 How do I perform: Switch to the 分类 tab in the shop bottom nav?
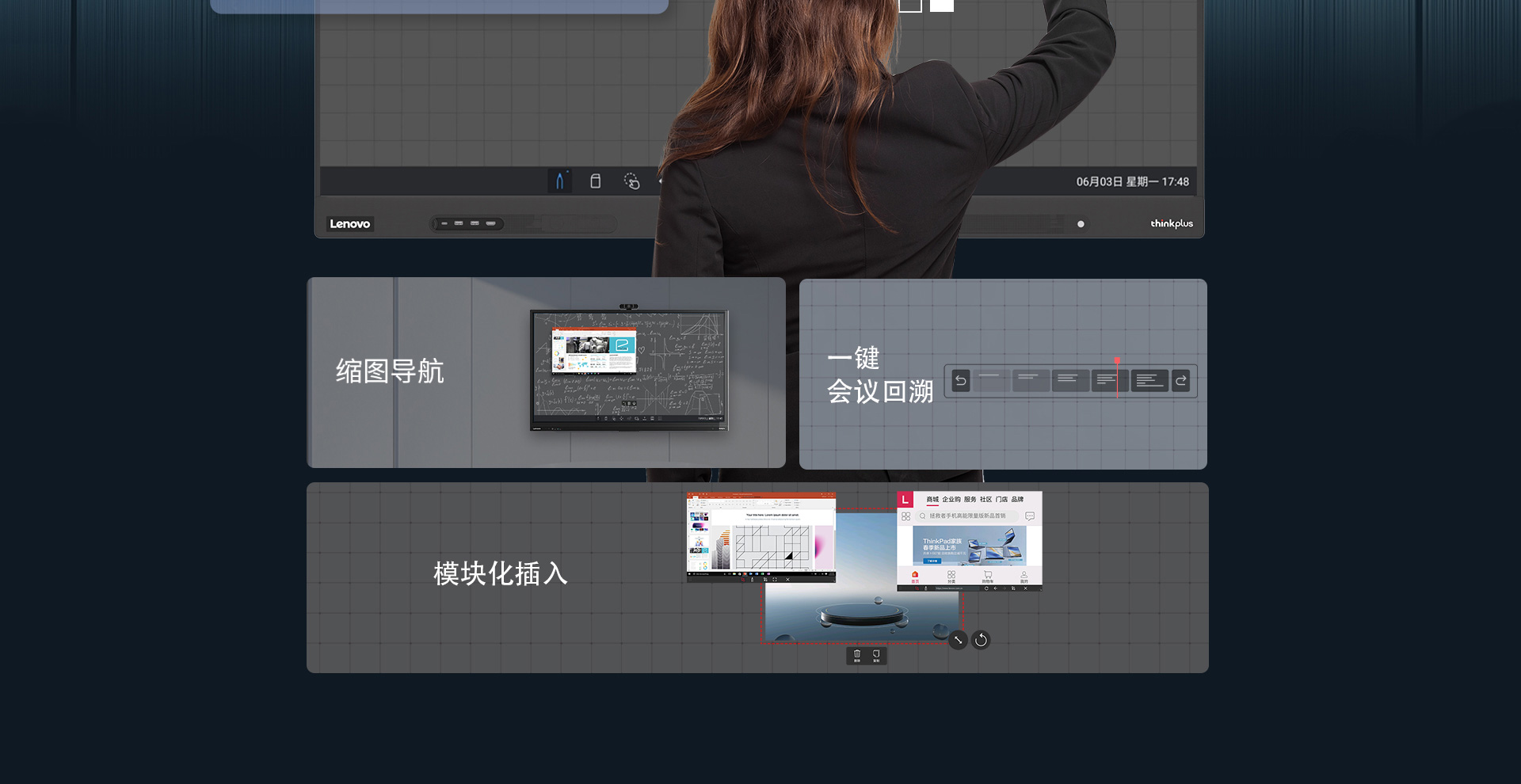click(951, 577)
